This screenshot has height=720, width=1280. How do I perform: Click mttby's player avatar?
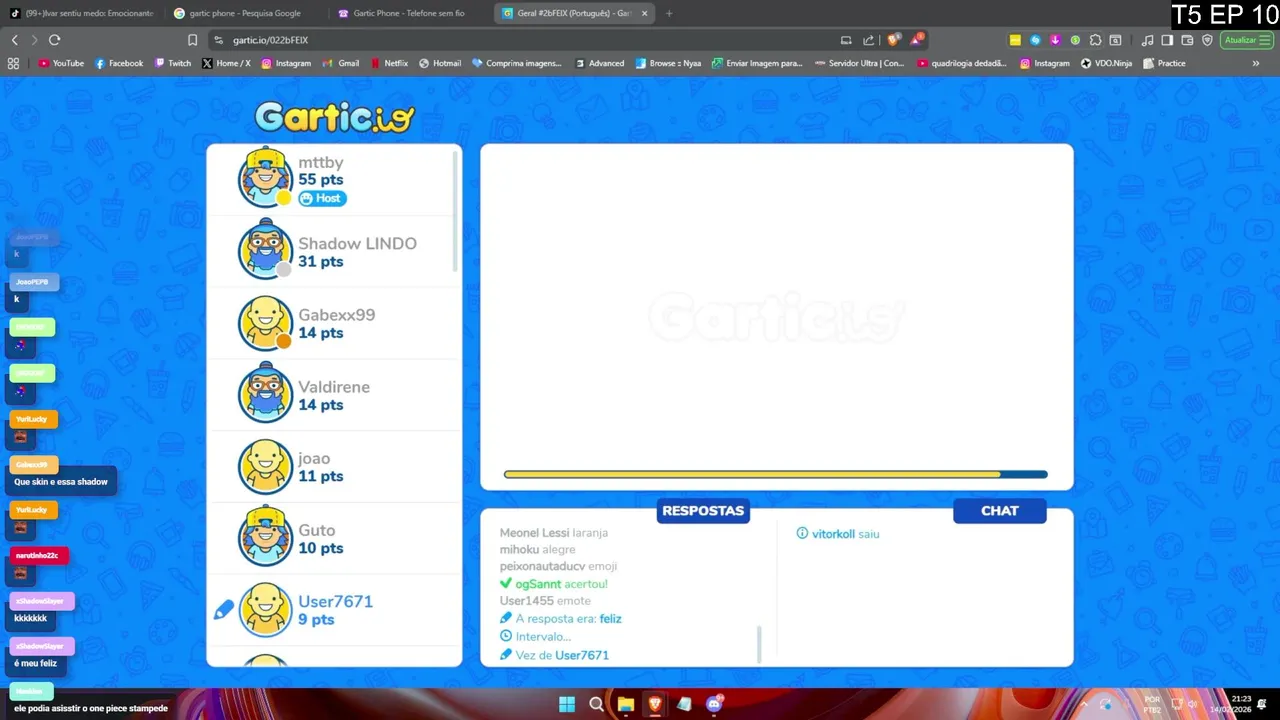tap(265, 177)
